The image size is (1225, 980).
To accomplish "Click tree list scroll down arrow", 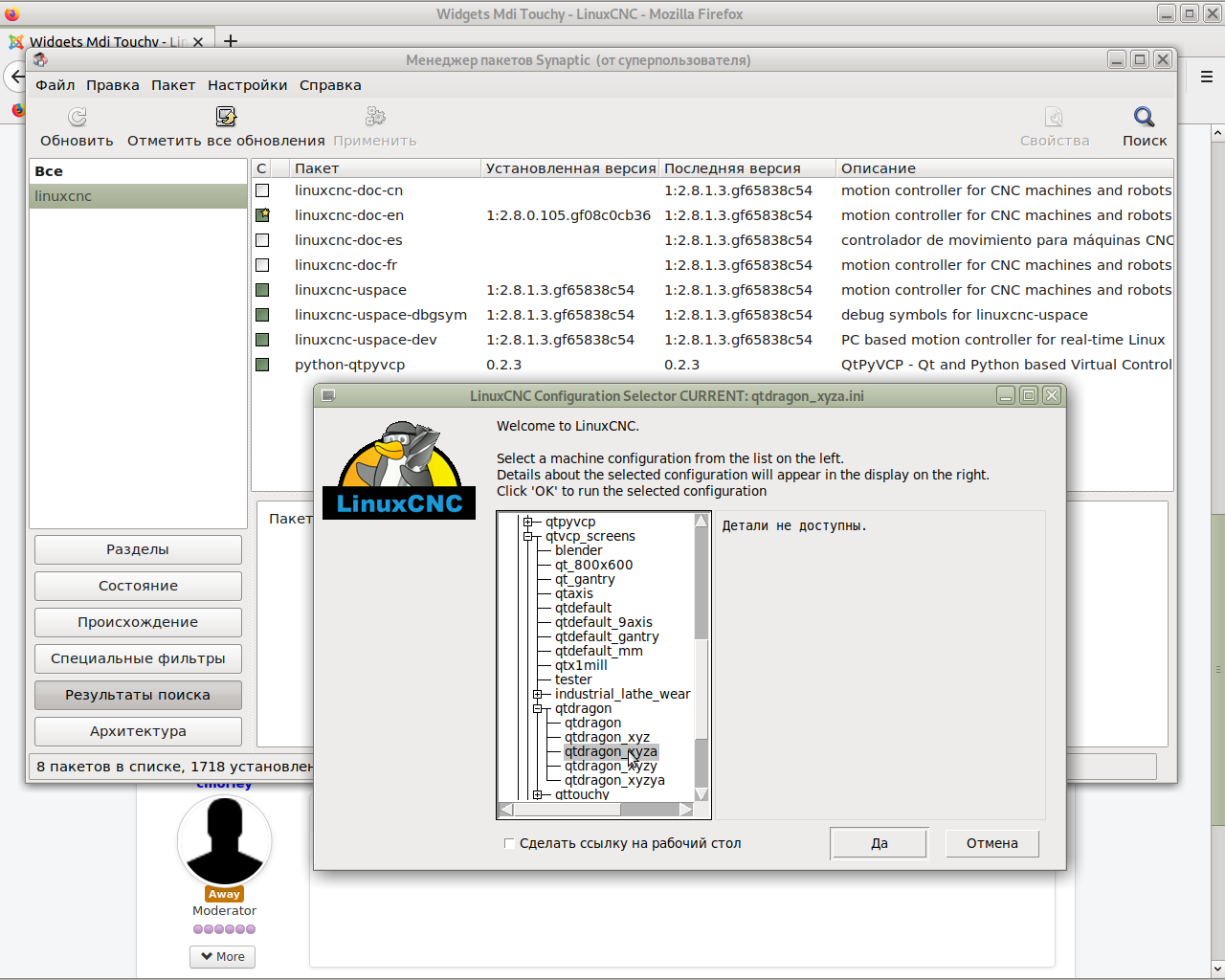I will (702, 794).
